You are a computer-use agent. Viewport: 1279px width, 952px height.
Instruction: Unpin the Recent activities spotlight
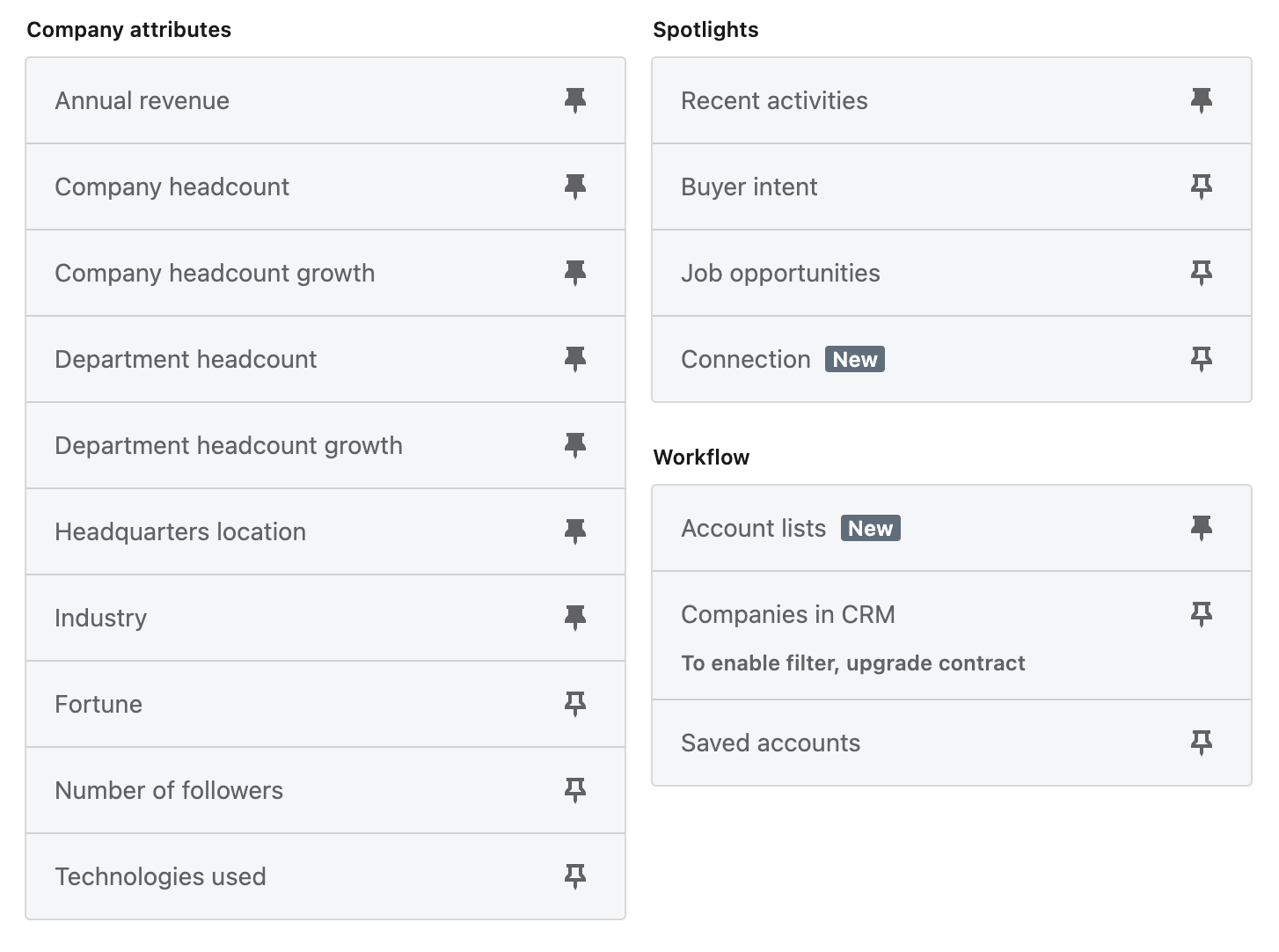(x=1201, y=100)
